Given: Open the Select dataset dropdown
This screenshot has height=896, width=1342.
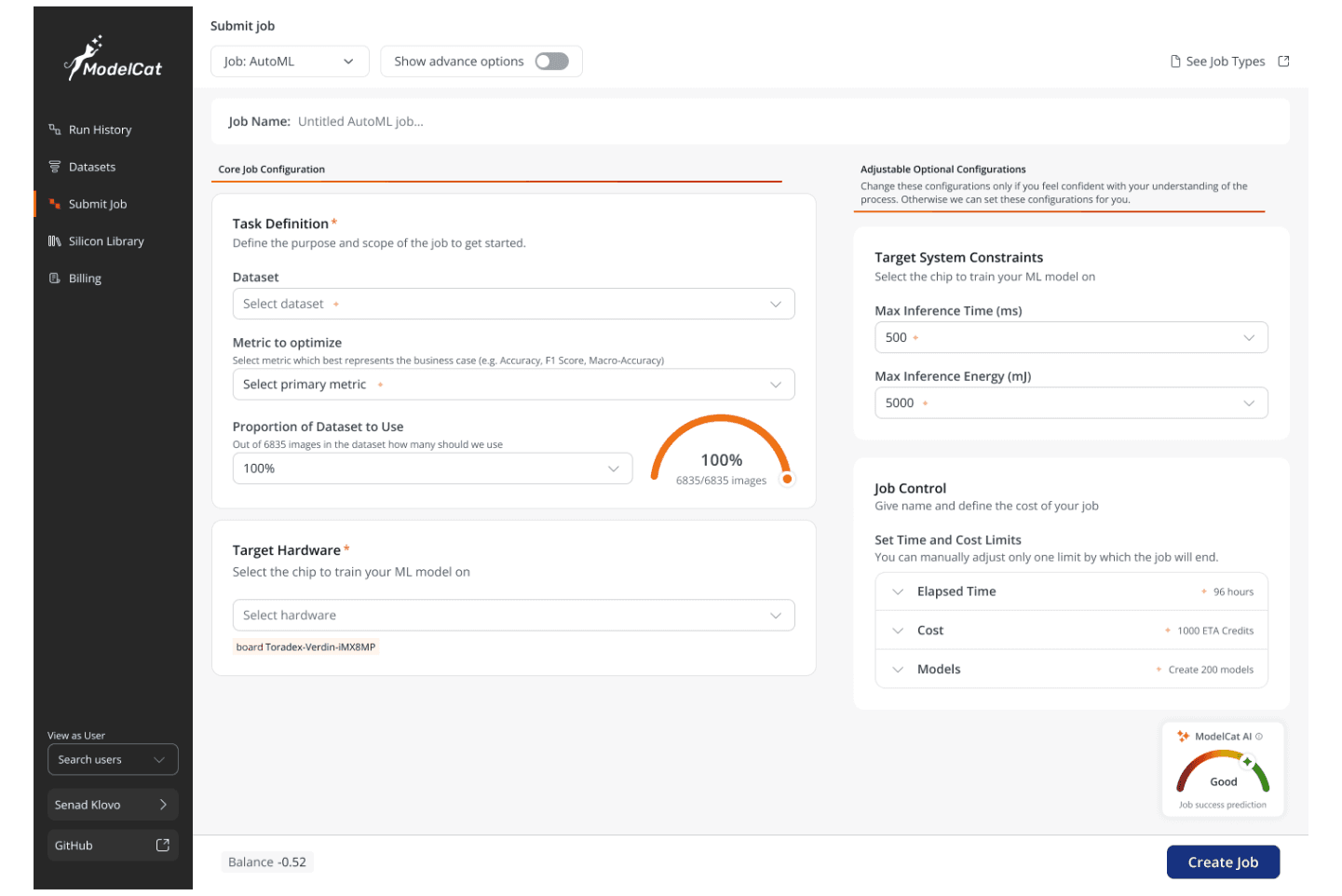Looking at the screenshot, I should (513, 305).
